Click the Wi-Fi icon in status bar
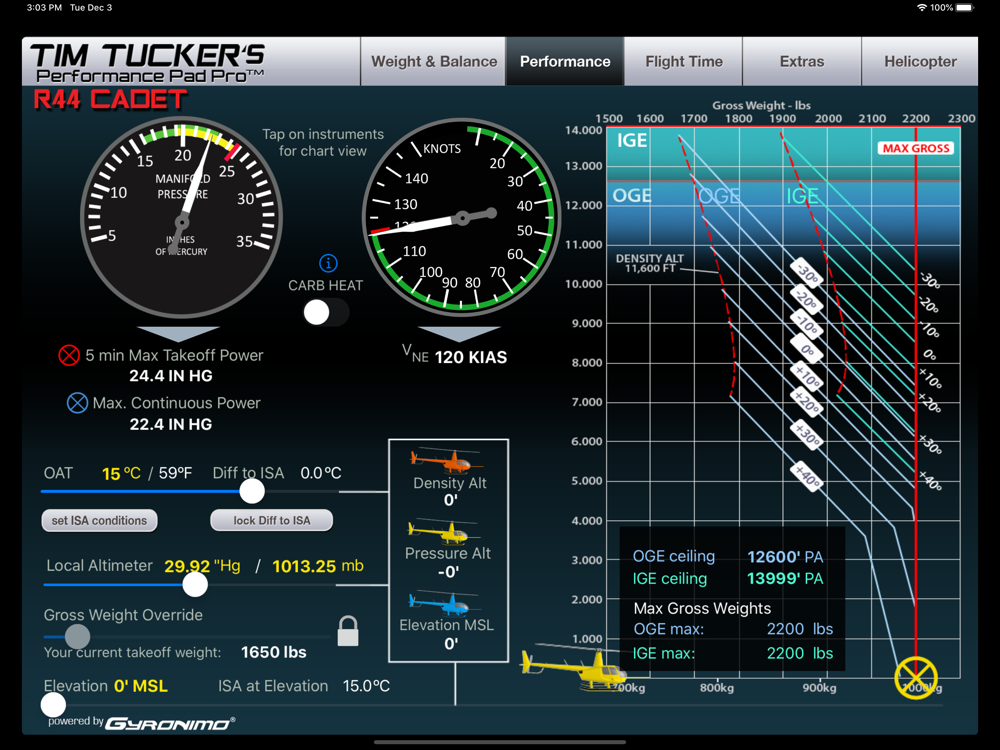The image size is (1000, 750). (x=922, y=8)
